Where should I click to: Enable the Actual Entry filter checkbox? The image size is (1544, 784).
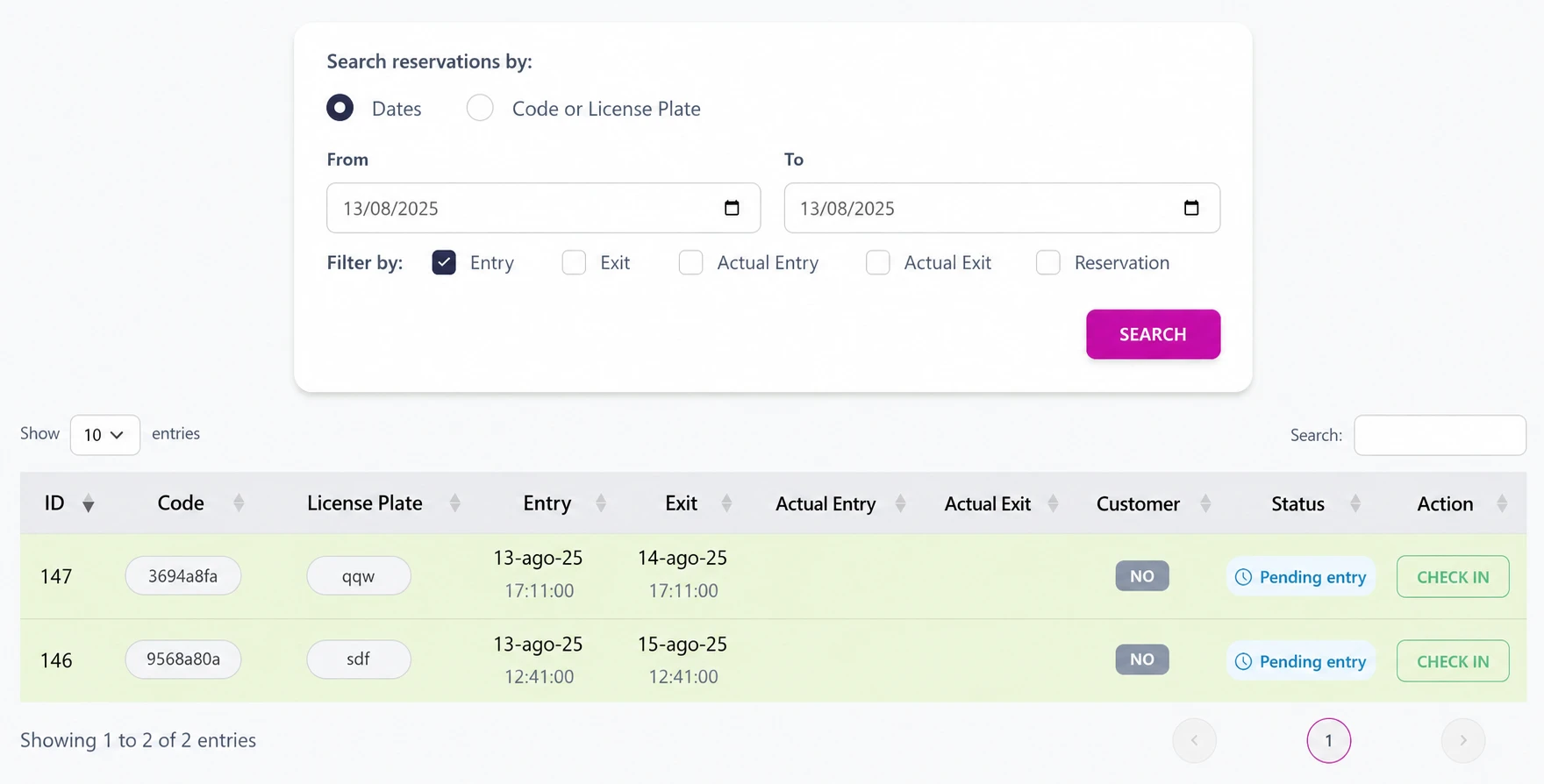(x=690, y=262)
